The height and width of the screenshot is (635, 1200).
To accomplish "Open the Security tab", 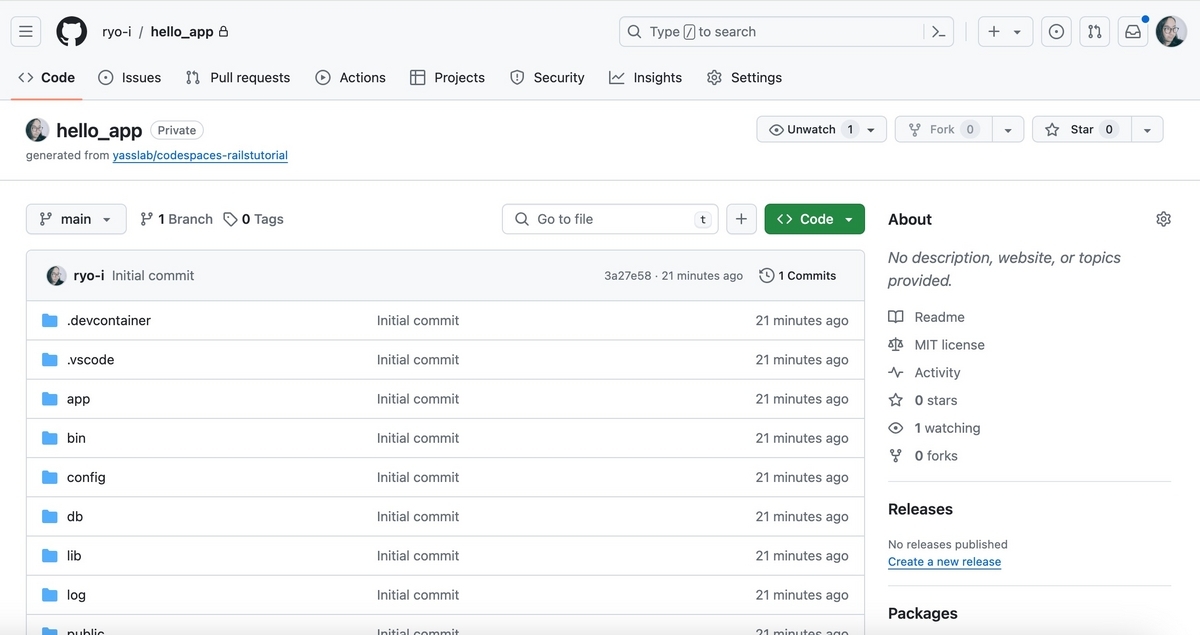I will tap(547, 77).
